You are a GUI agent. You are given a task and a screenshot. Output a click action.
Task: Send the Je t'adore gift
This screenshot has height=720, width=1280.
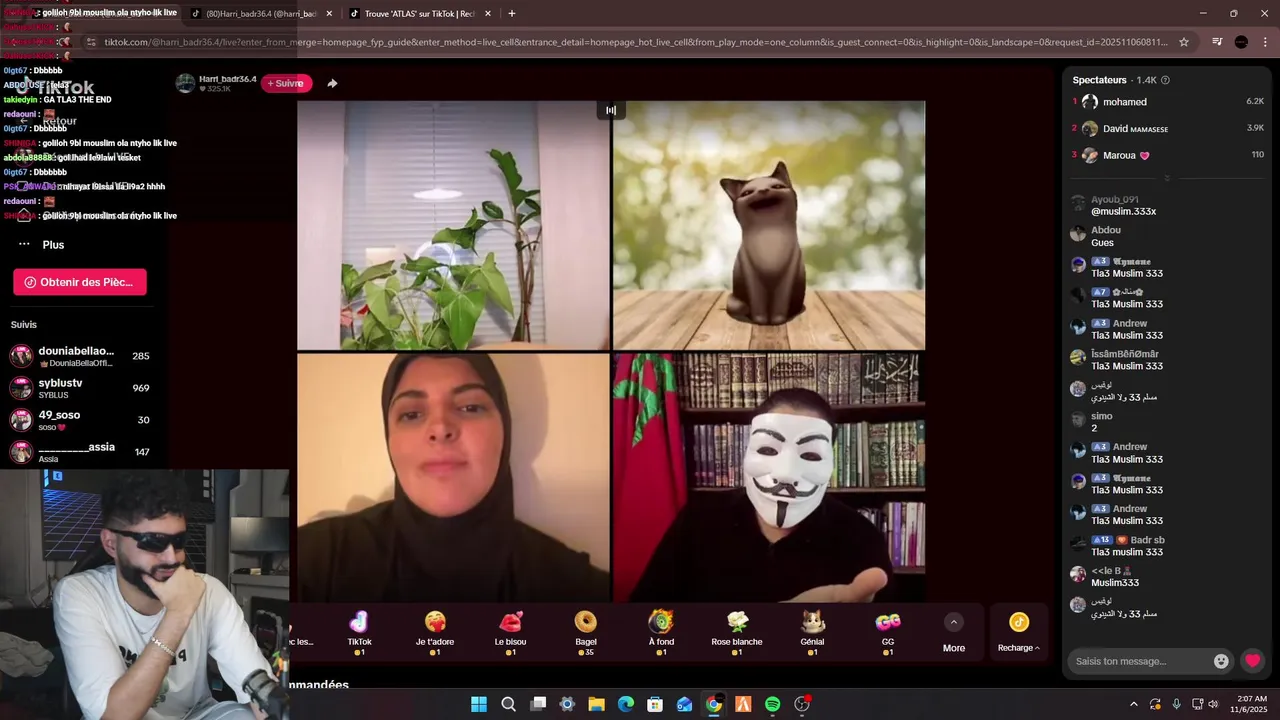click(x=435, y=633)
